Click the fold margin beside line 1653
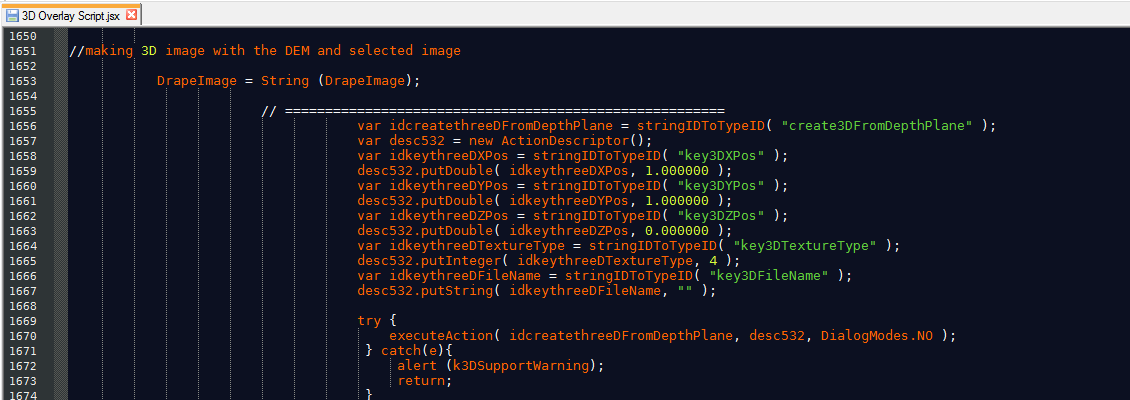This screenshot has width=1130, height=400. pos(61,81)
